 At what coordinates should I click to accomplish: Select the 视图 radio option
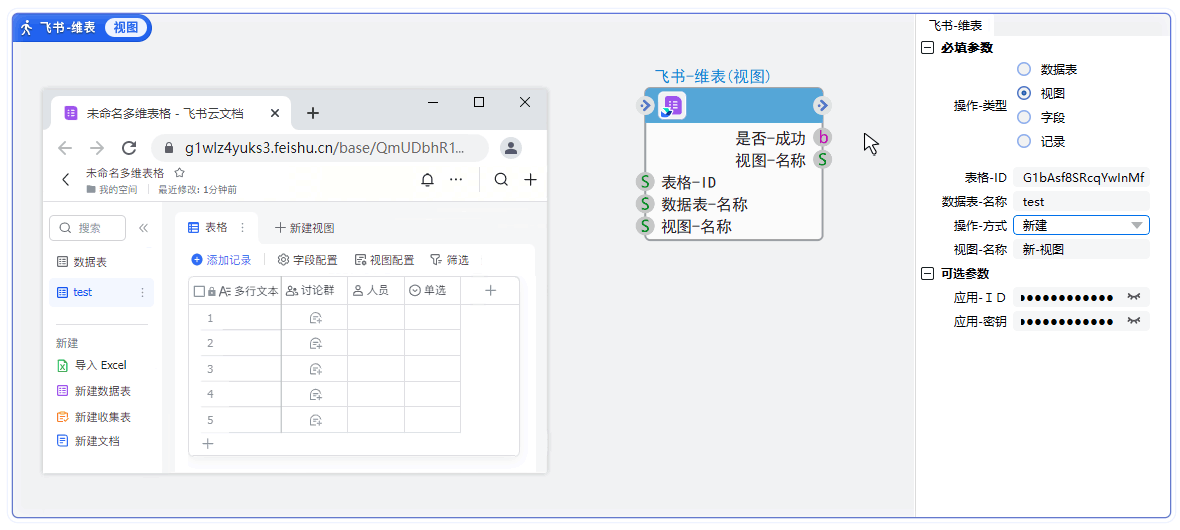point(1023,93)
